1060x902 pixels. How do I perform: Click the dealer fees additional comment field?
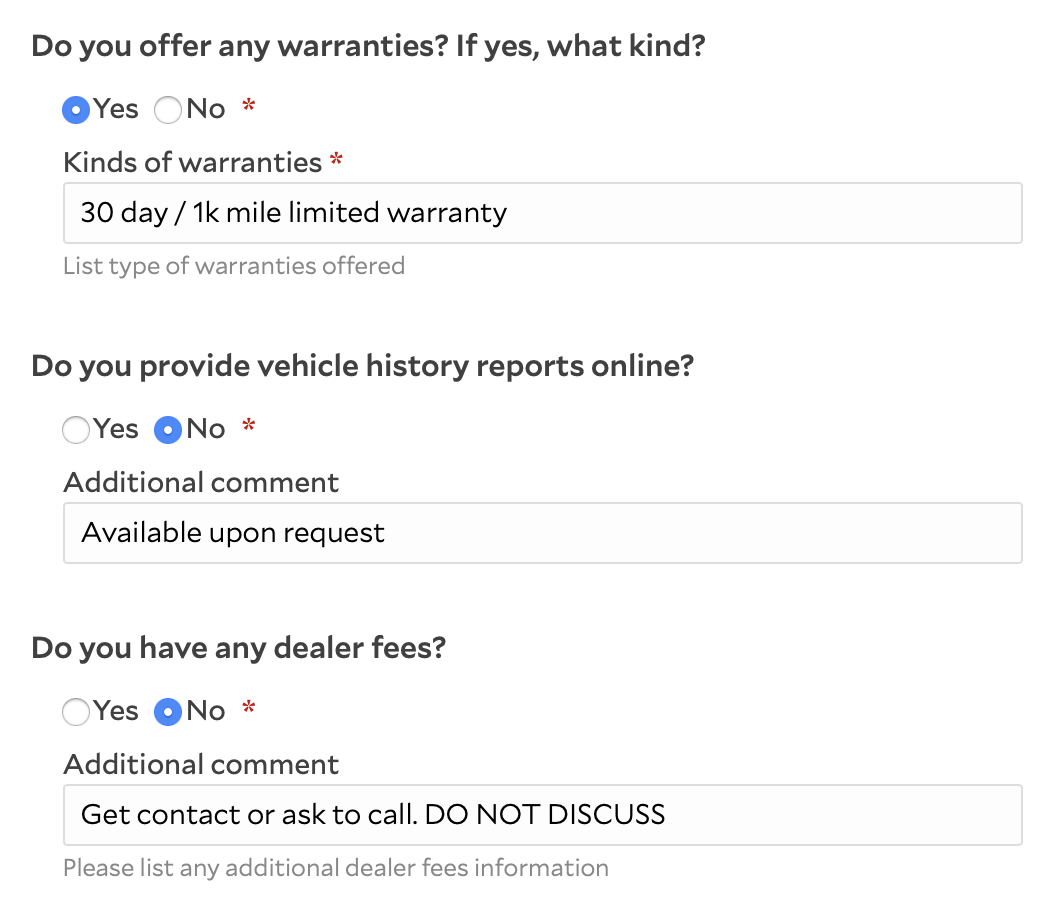pos(542,815)
